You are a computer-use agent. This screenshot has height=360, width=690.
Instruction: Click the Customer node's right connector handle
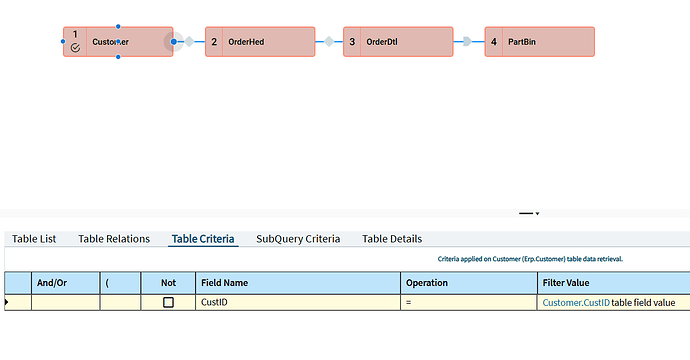pos(174,42)
